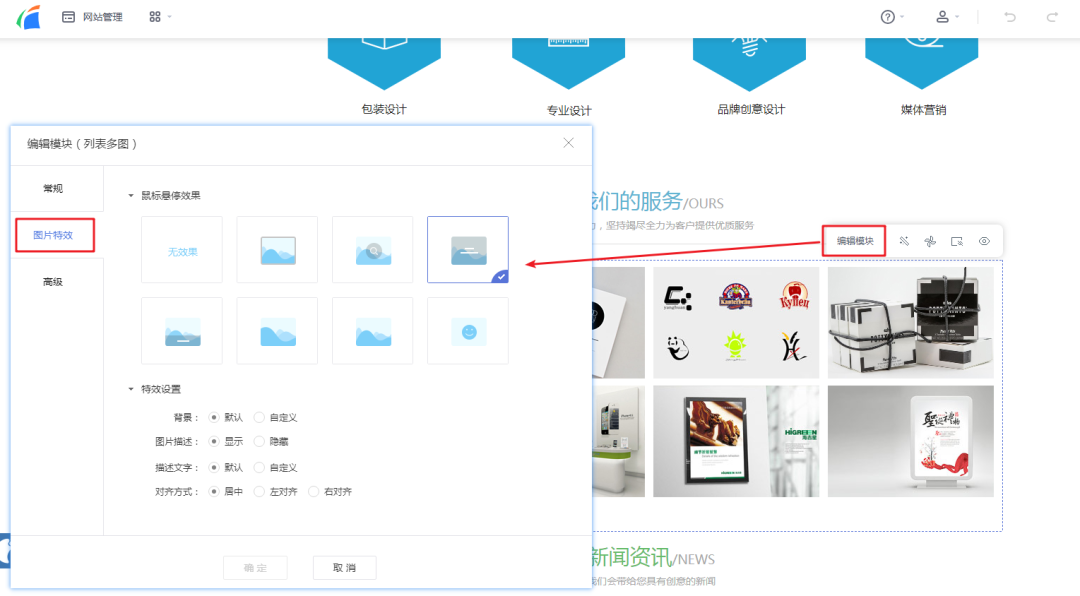The width and height of the screenshot is (1080, 596).
Task: Select the centered text overlay hover effect
Action: click(468, 249)
